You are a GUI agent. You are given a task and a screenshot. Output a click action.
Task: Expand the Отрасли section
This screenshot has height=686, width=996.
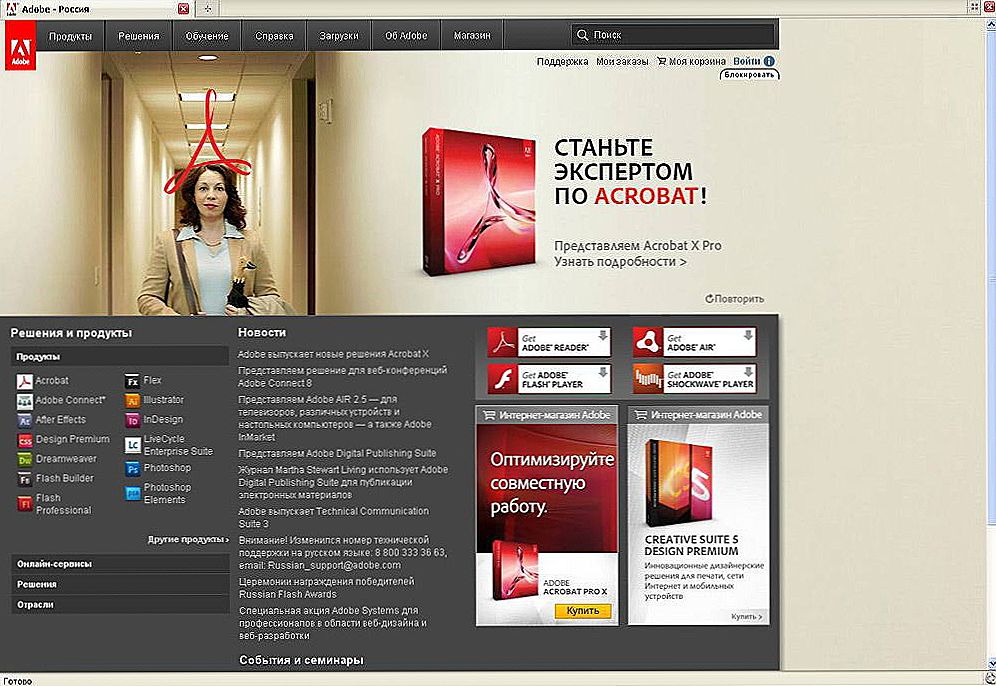click(x=119, y=605)
